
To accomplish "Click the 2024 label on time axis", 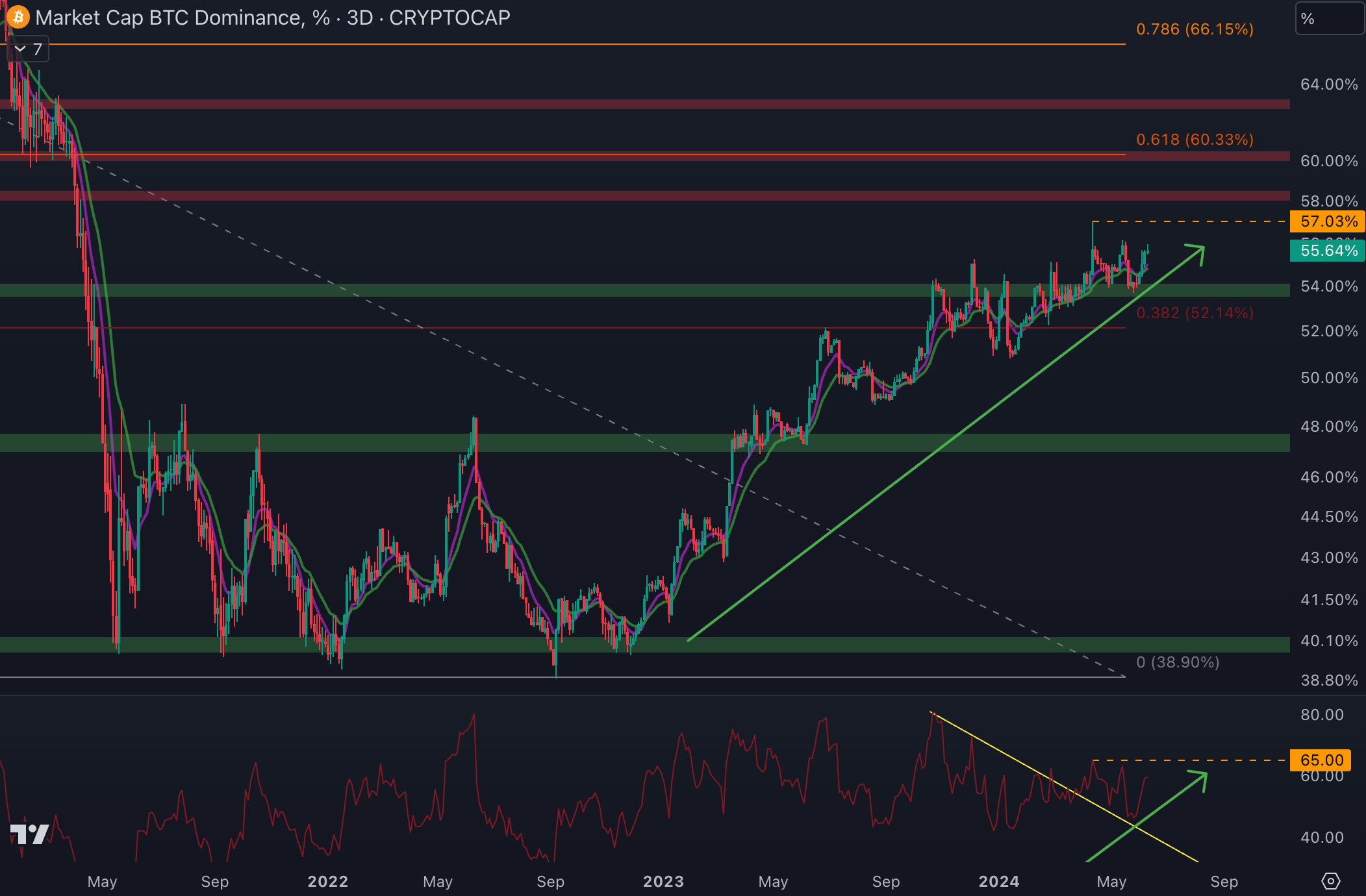I will [999, 882].
